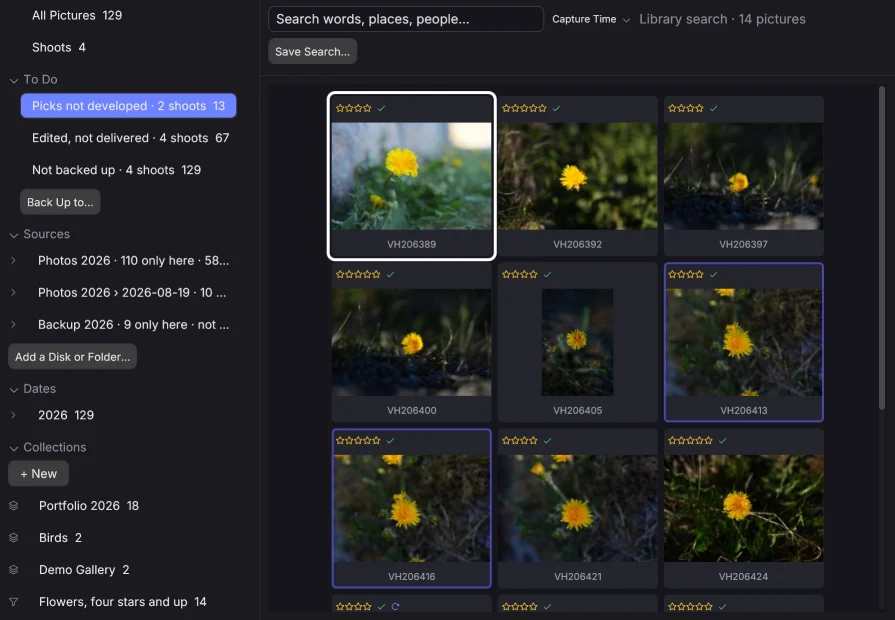Screen dimensions: 895x620
Task: Open Portfolio 2026 collection
Action: tap(88, 506)
